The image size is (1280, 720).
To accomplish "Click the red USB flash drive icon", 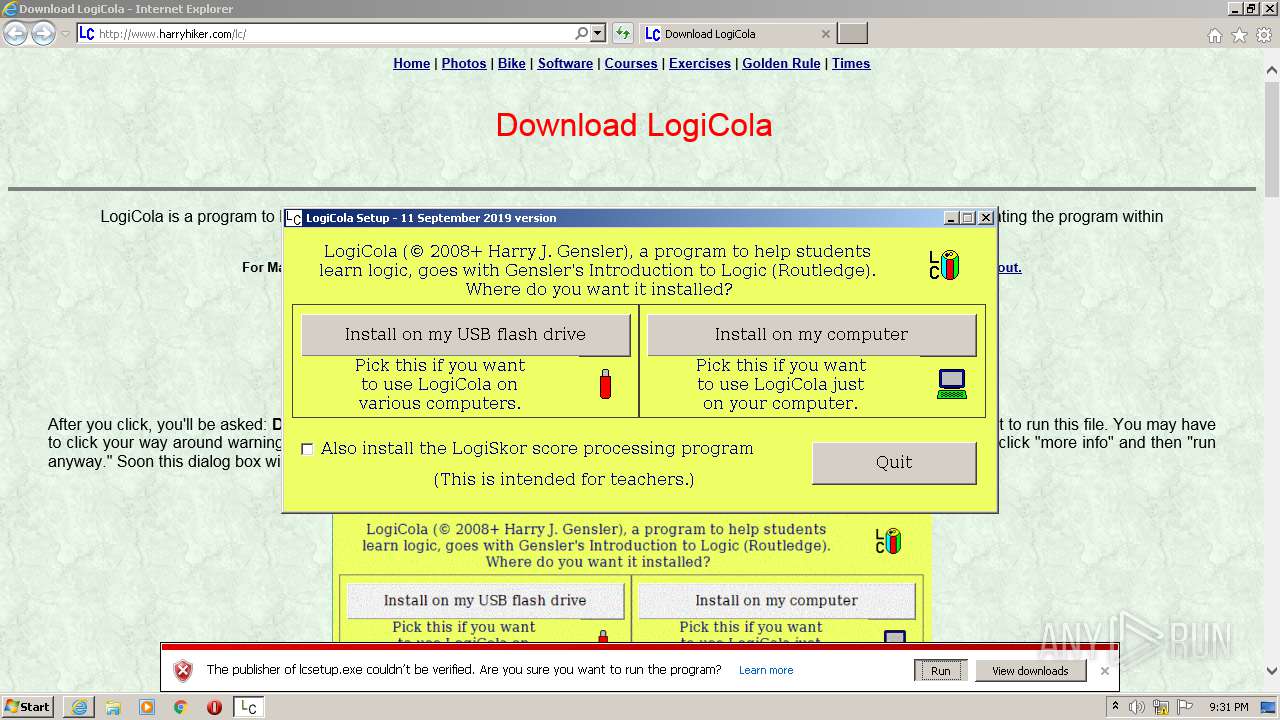I will pyautogui.click(x=605, y=384).
